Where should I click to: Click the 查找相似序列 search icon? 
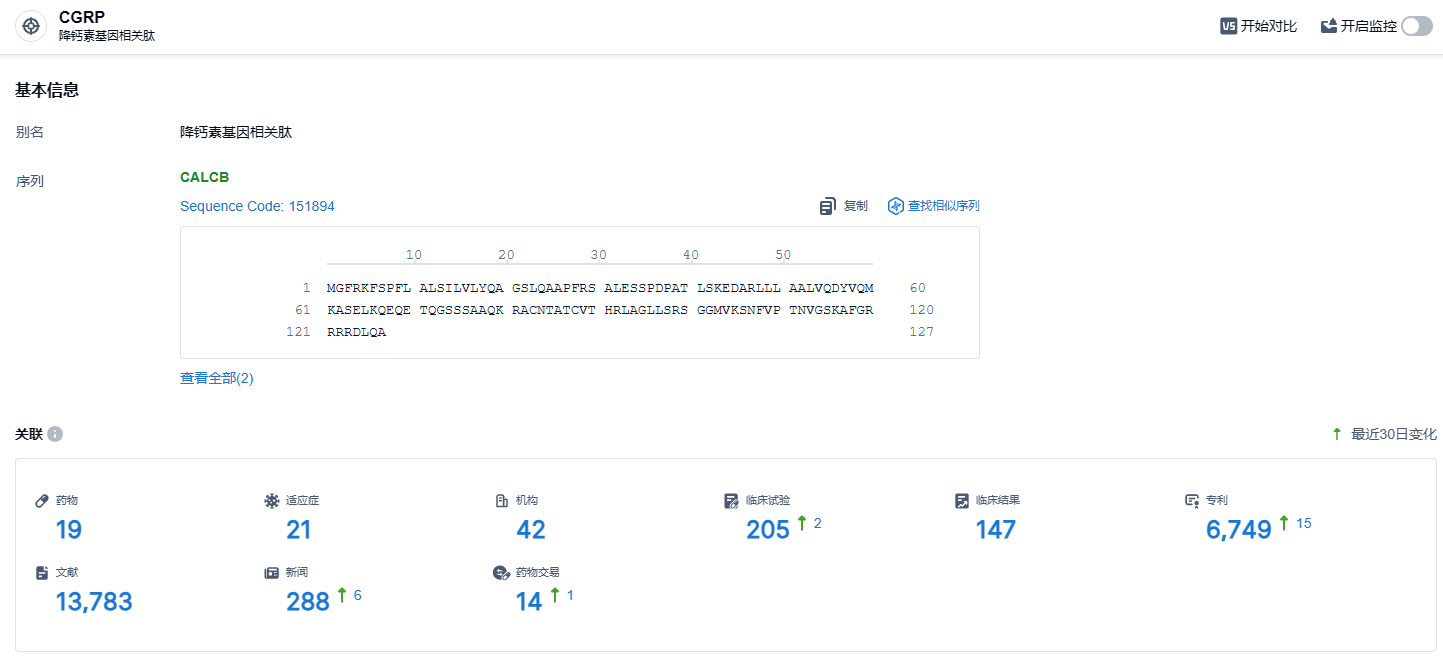[896, 206]
